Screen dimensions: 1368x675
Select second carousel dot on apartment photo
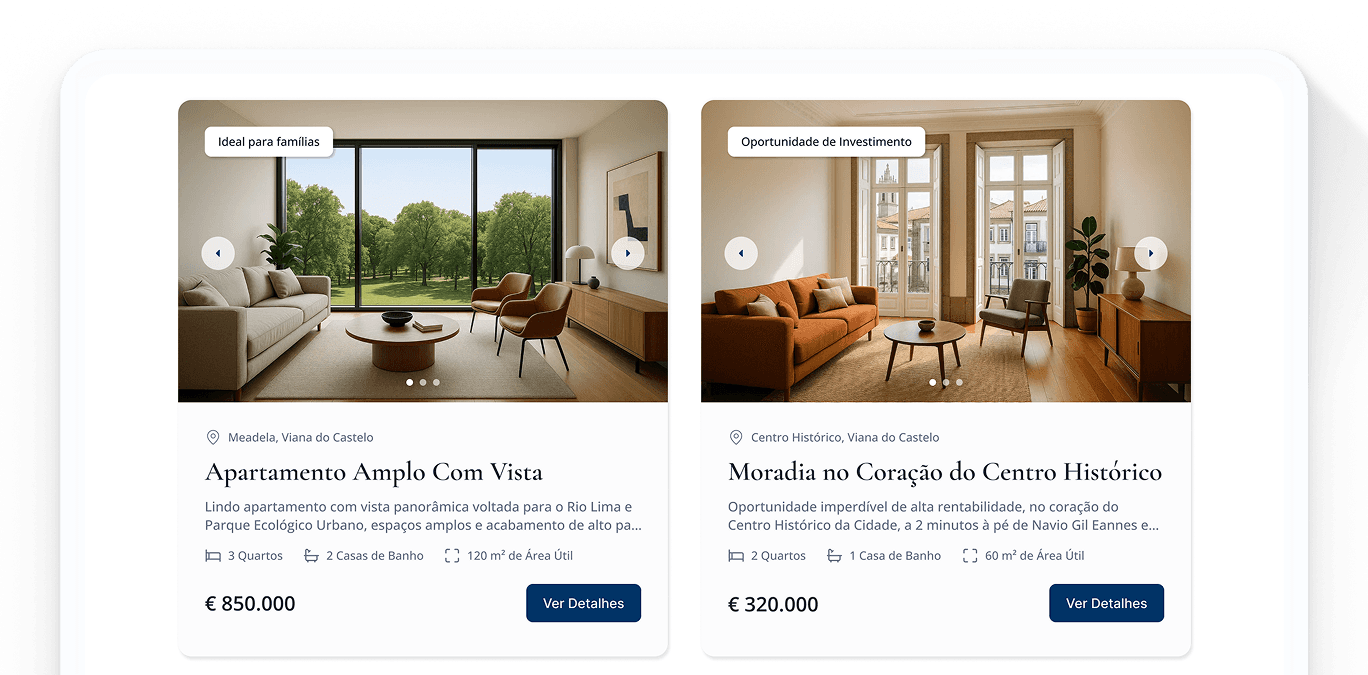[x=423, y=382]
